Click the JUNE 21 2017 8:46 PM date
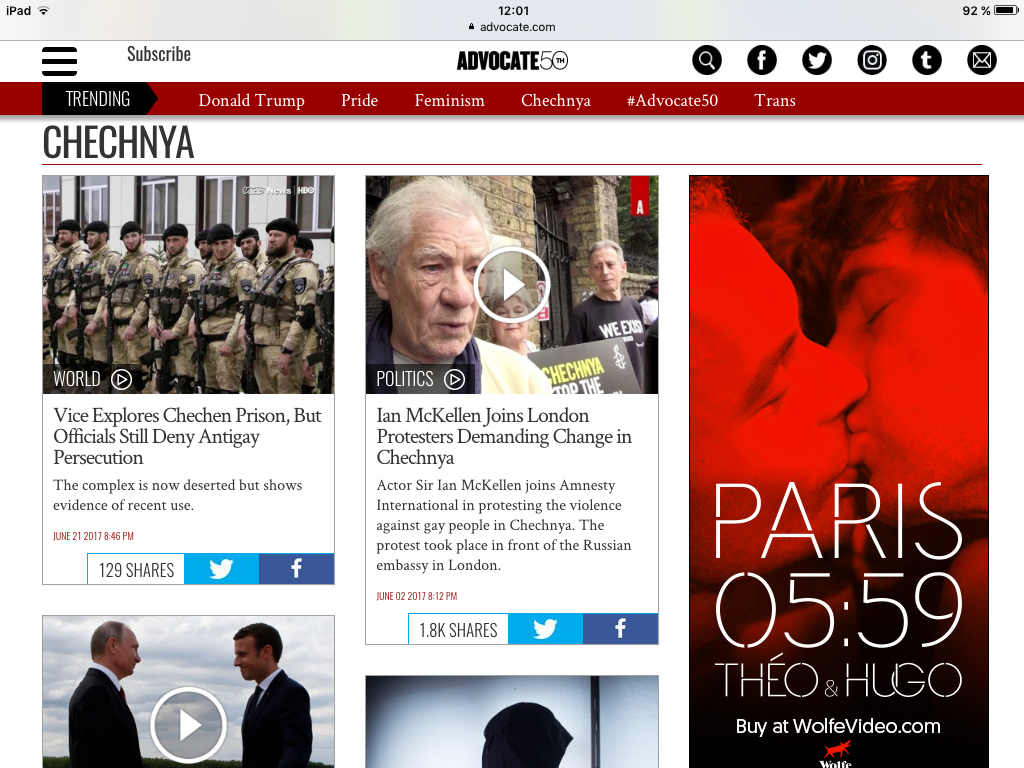 [93, 536]
